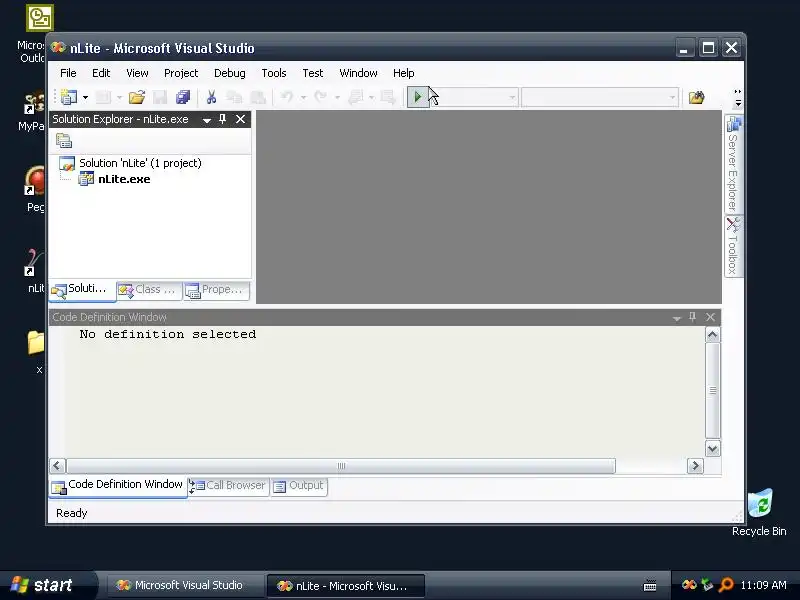Open the File menu

pyautogui.click(x=68, y=73)
